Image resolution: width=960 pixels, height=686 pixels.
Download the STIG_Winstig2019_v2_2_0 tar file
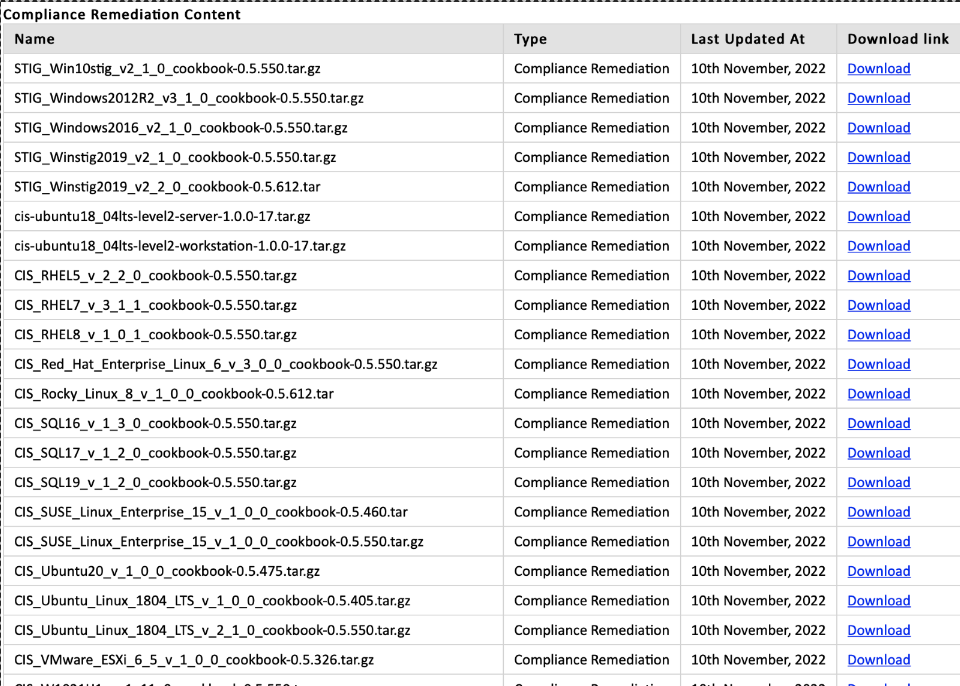click(x=878, y=186)
